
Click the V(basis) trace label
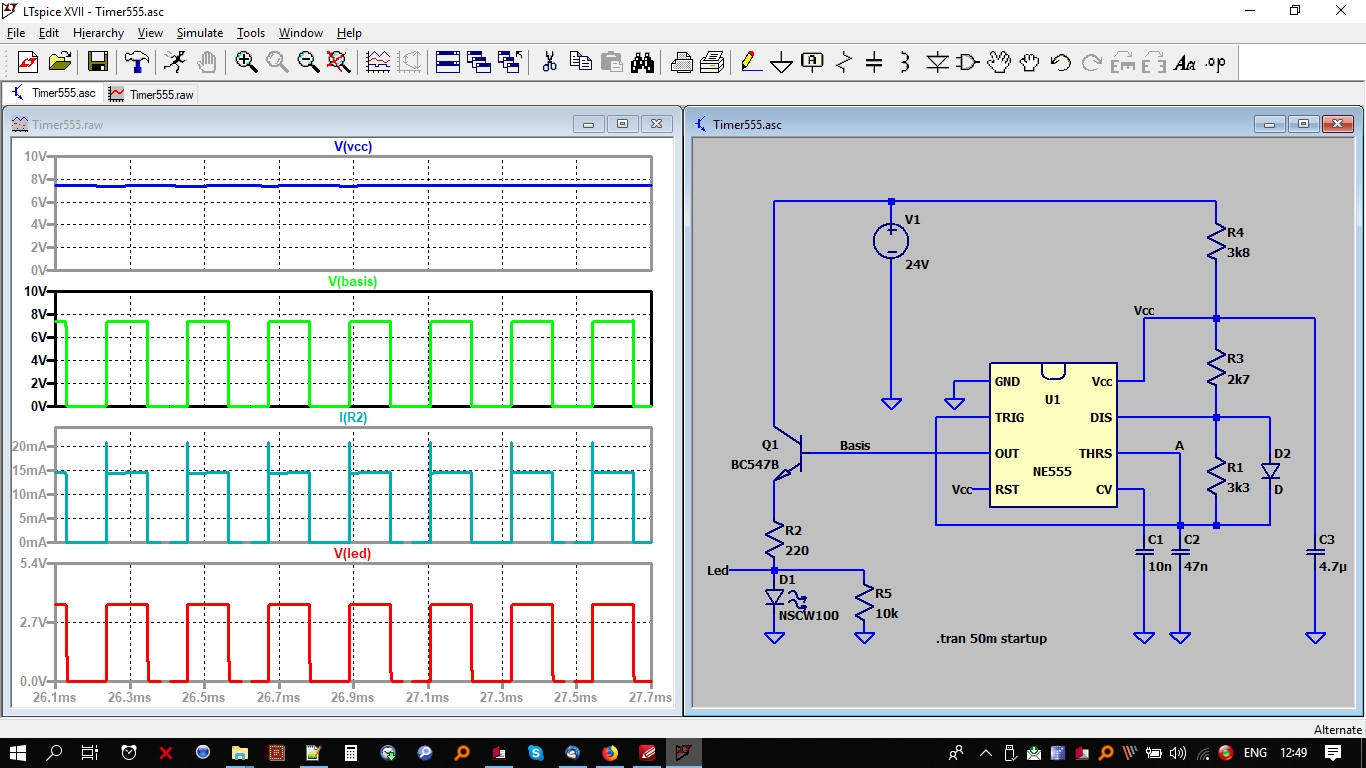tap(353, 282)
